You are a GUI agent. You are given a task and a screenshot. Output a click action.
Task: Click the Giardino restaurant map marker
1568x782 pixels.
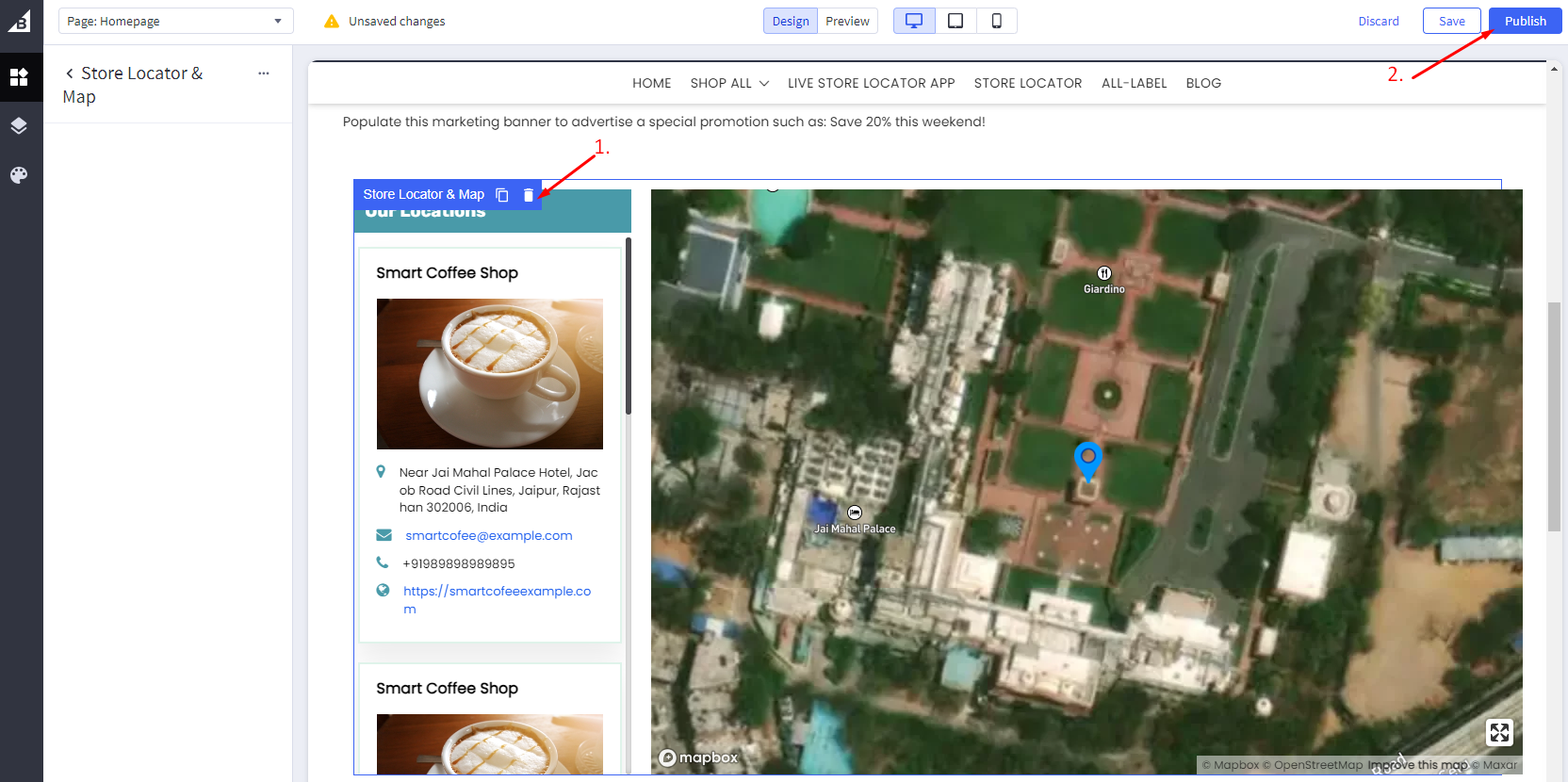[1104, 273]
